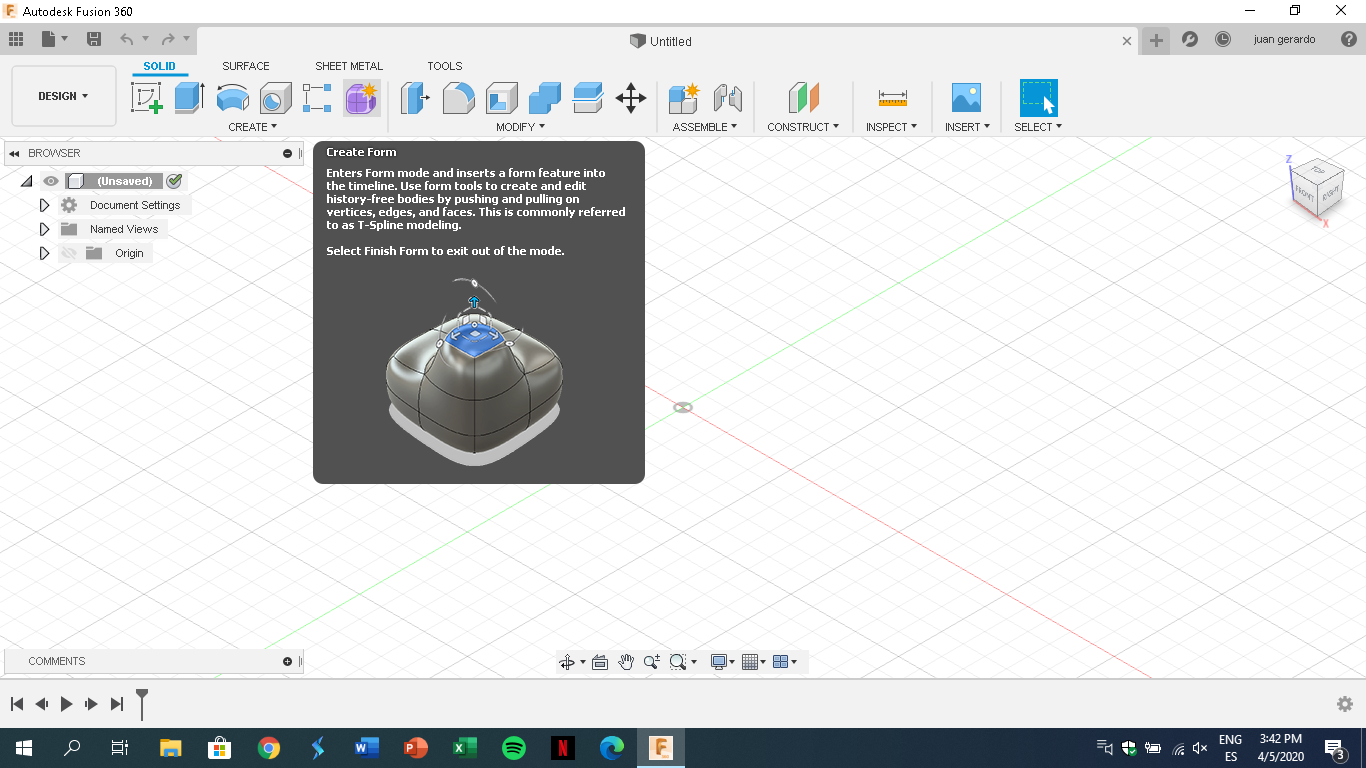Select the Press Pull tool
The height and width of the screenshot is (768, 1366).
[x=415, y=97]
